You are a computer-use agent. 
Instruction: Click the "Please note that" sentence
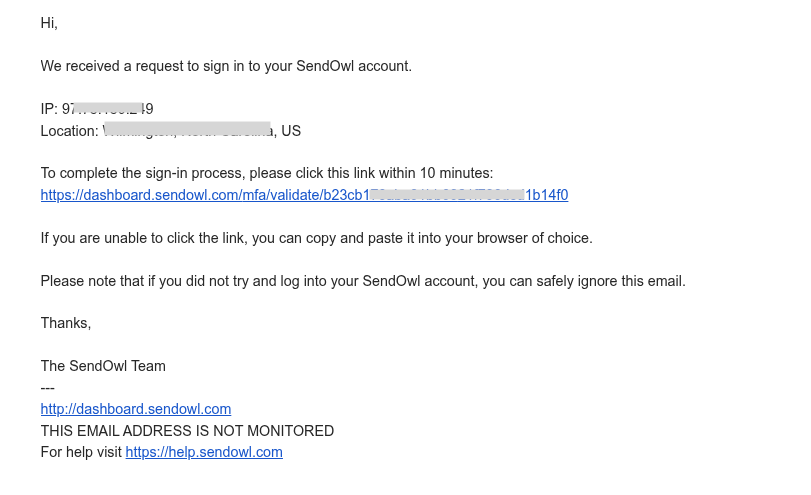[x=363, y=281]
